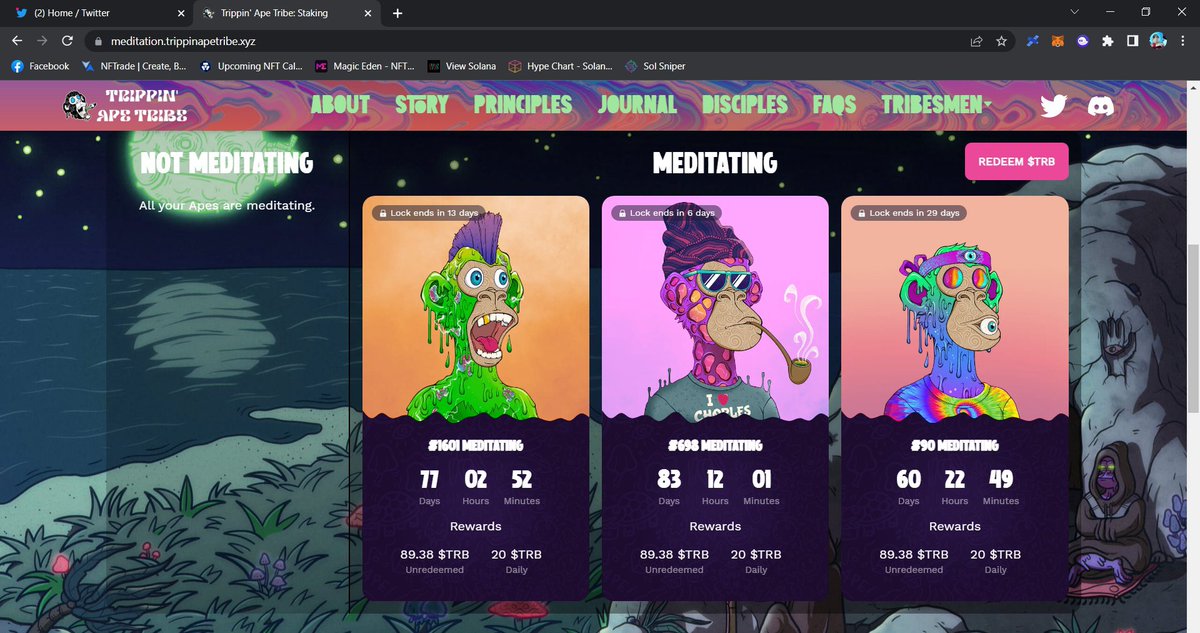Select the green slime ape #1601 image
Viewport: 1200px width, 633px height.
coord(476,310)
